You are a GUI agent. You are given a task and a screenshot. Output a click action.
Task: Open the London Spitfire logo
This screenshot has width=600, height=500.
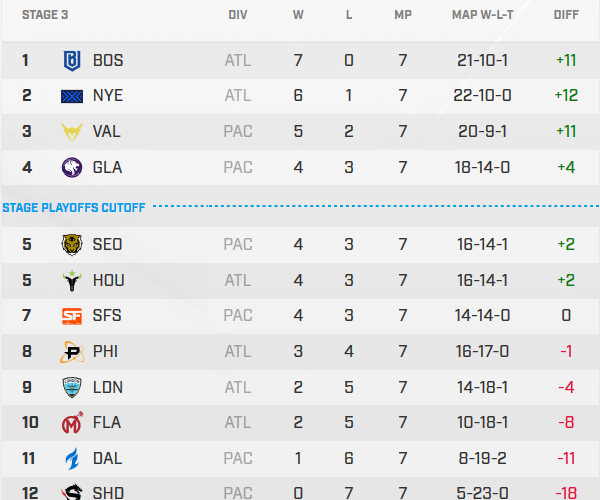click(72, 387)
